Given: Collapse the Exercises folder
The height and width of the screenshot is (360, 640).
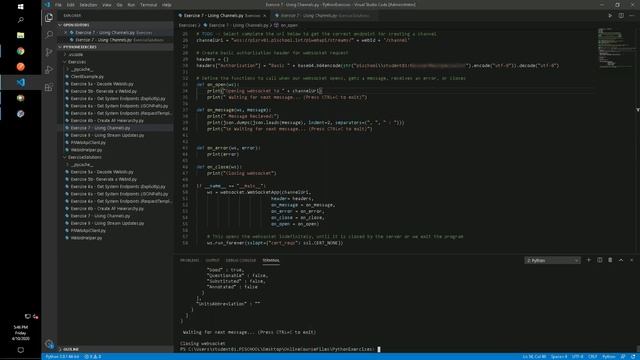Looking at the screenshot, I should coord(116,62).
